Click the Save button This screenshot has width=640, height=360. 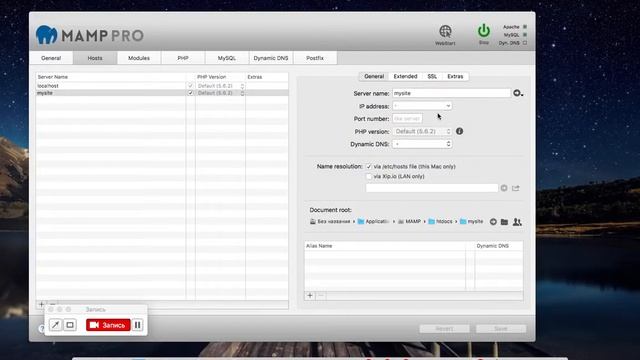pos(501,329)
